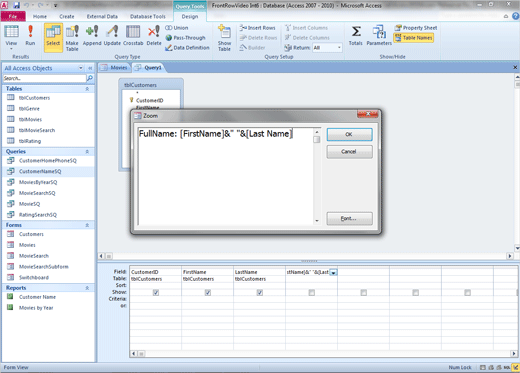The image size is (520, 373).
Task: Toggle Table Names visibility
Action: point(413,38)
